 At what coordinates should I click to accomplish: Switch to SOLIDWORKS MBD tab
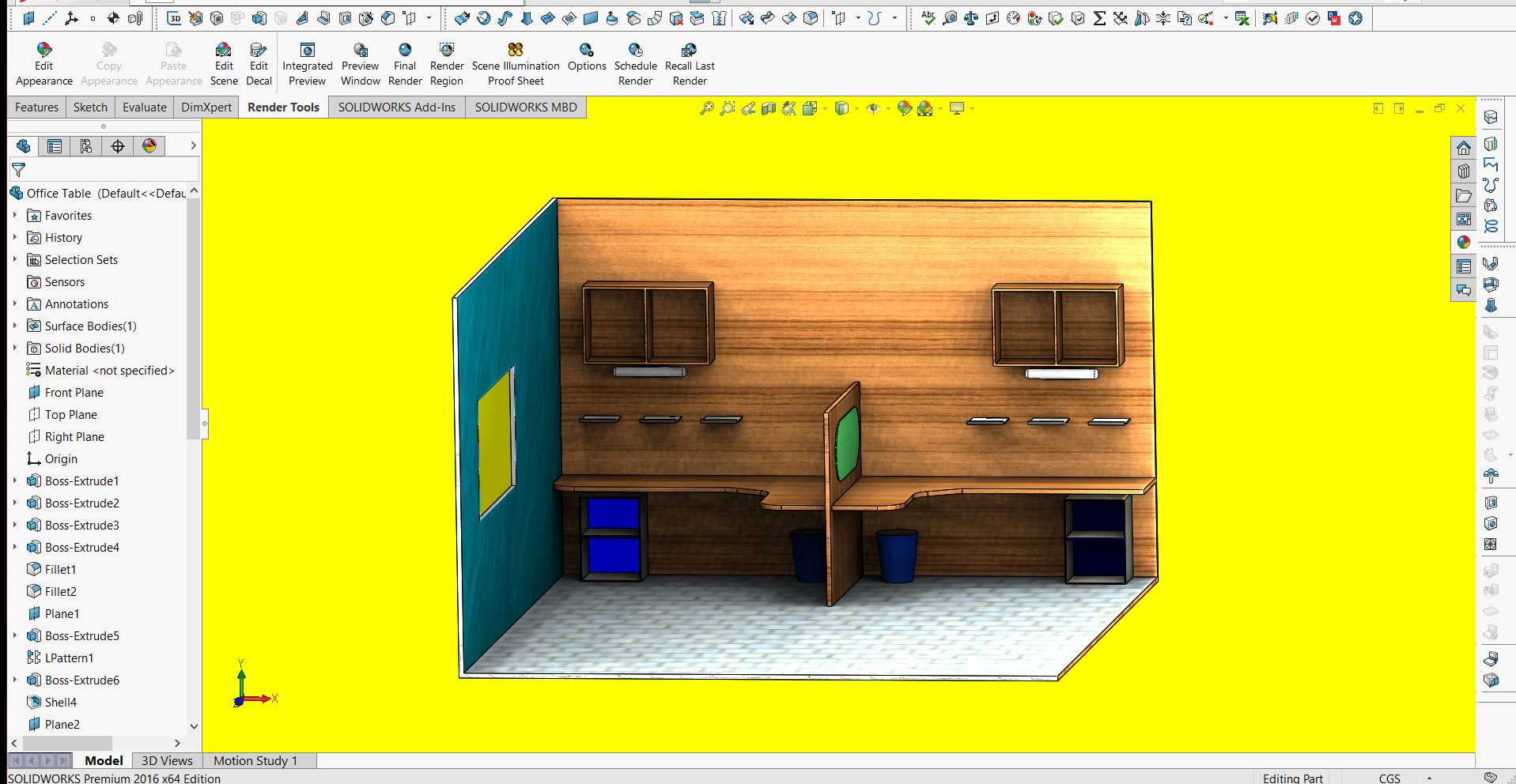click(x=526, y=107)
